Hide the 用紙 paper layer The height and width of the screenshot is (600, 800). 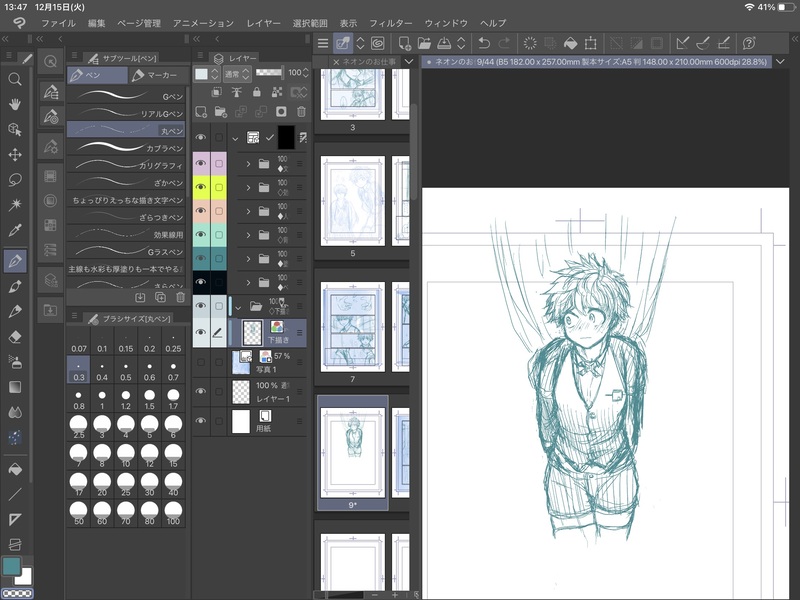point(201,422)
